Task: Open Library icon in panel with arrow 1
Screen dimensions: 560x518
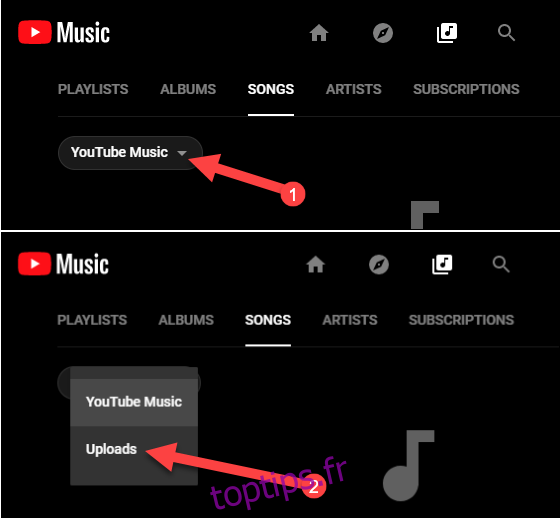Action: pos(447,33)
